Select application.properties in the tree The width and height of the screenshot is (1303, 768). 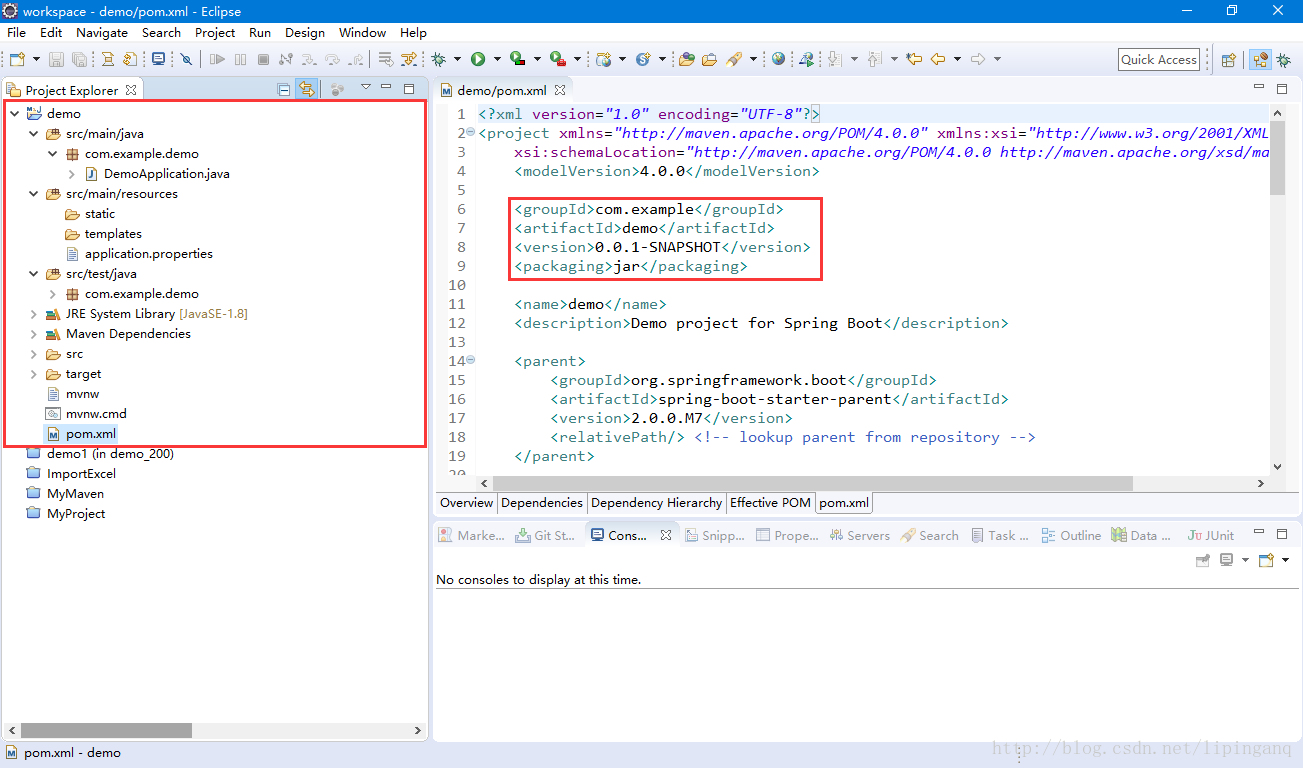point(148,254)
